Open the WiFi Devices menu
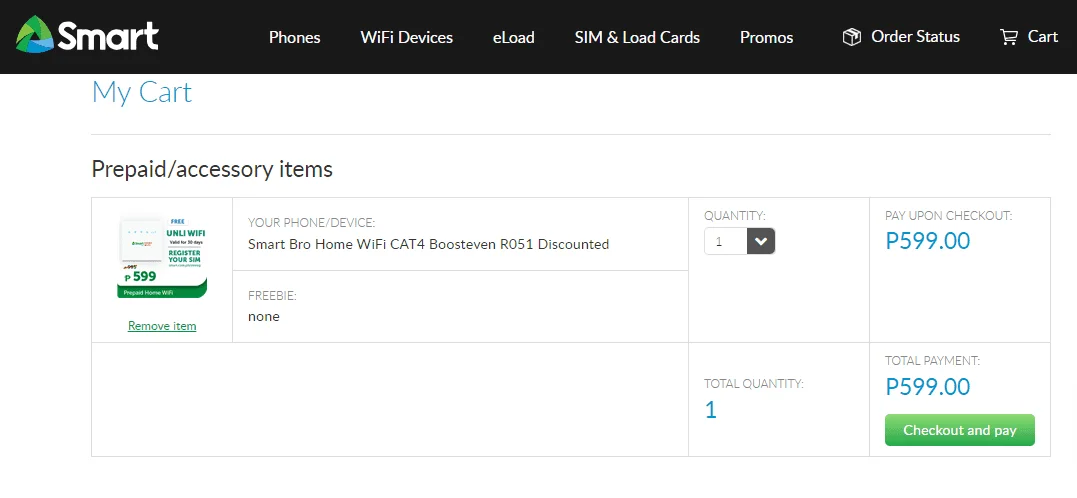 point(407,37)
